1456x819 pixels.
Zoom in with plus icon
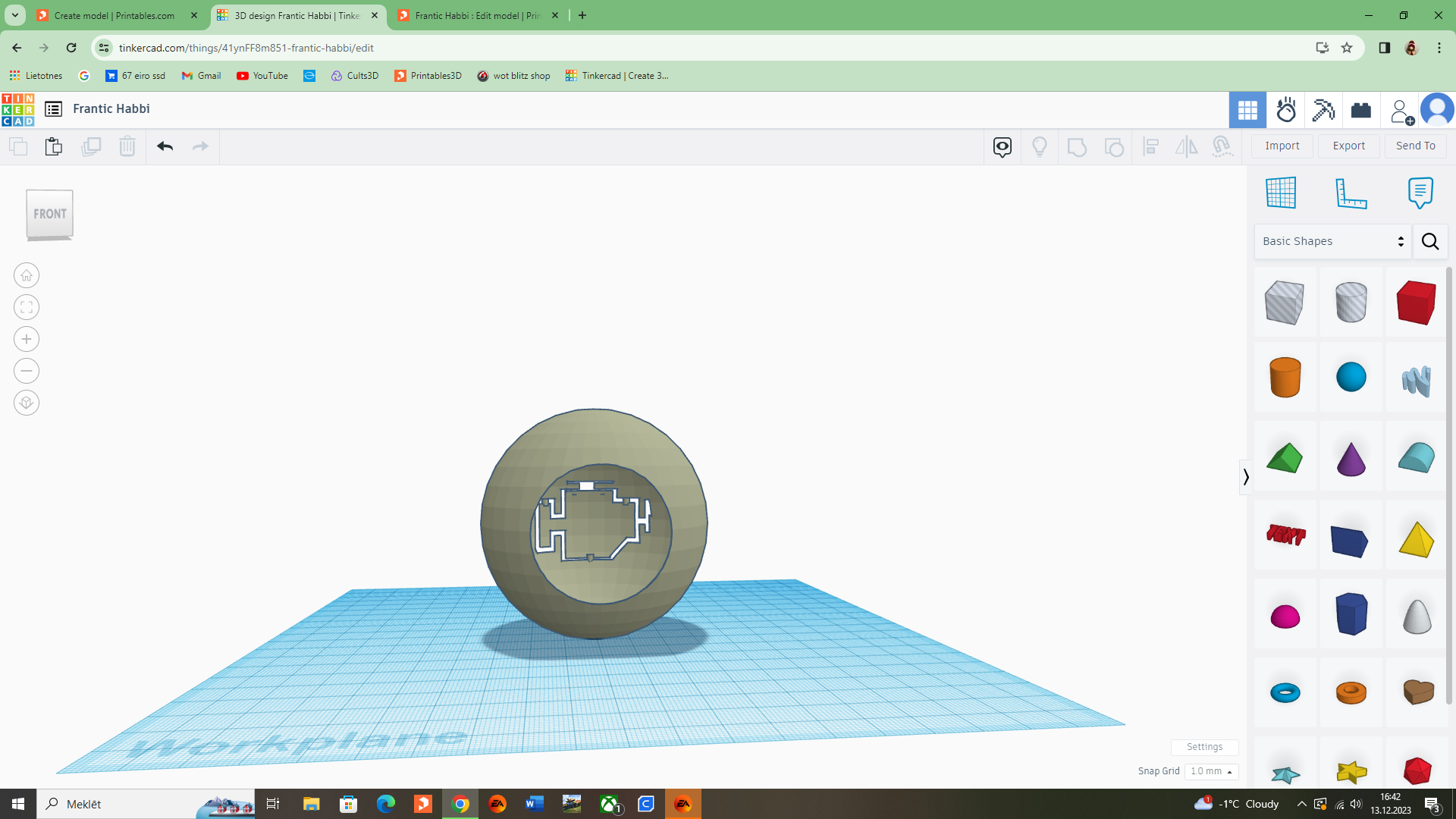point(27,339)
